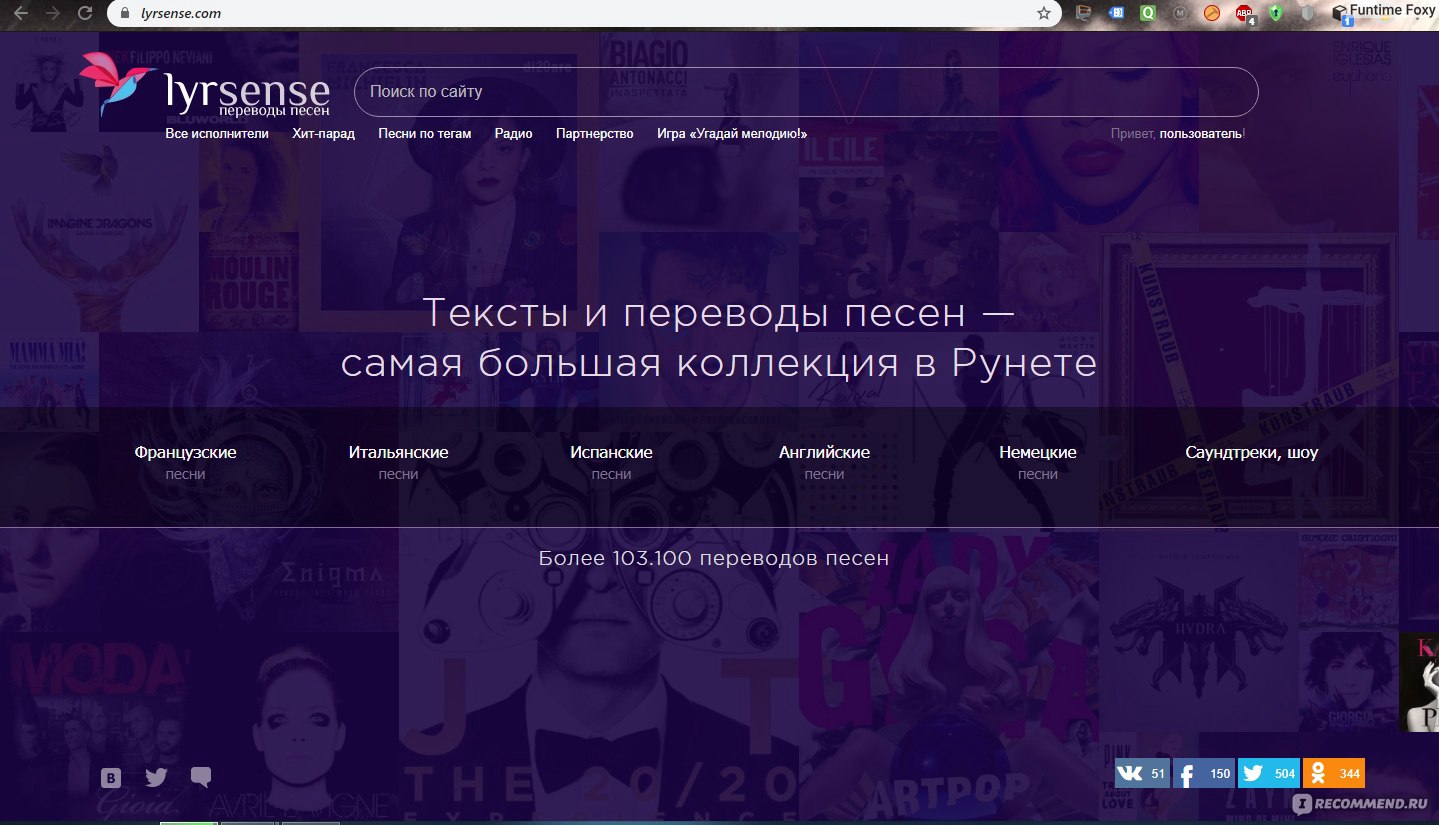Share on VK with count 51

click(1142, 774)
